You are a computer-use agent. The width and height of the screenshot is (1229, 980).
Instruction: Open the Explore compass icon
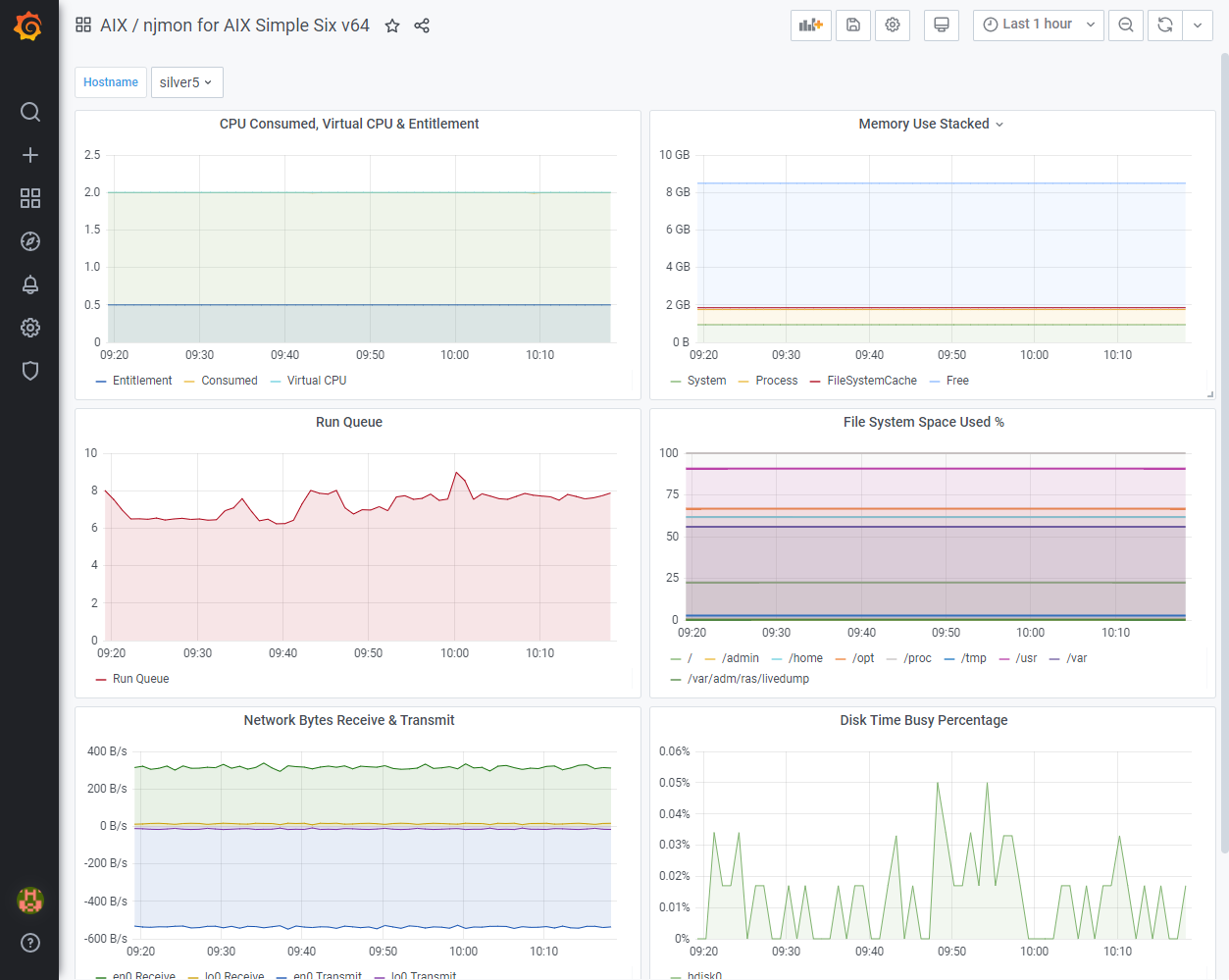pyautogui.click(x=30, y=241)
